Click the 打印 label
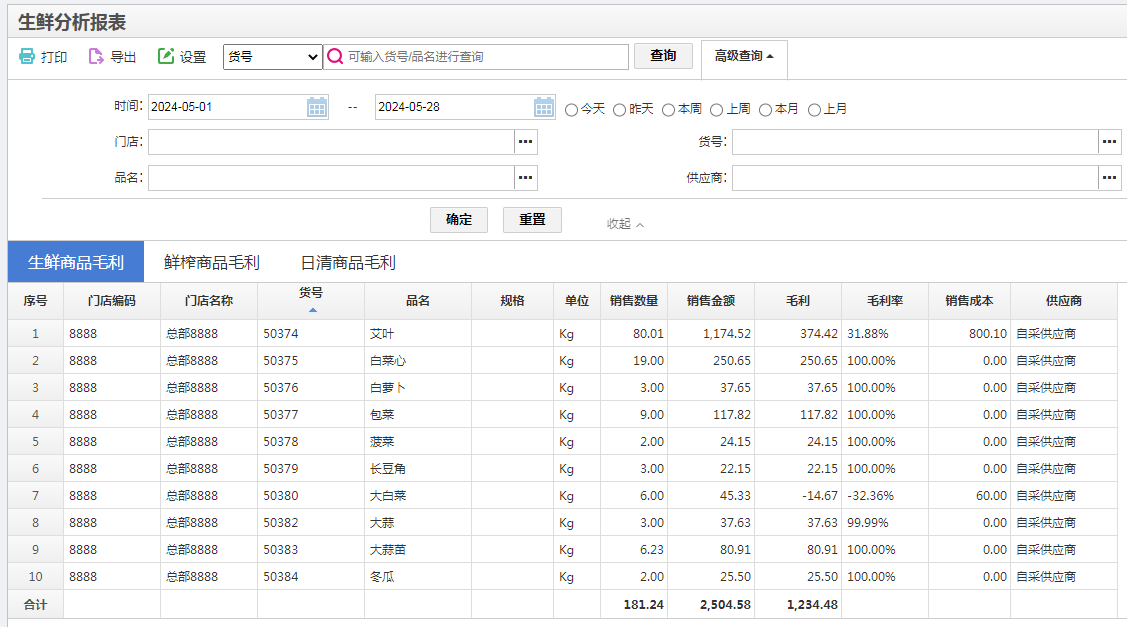1127x627 pixels. point(54,57)
